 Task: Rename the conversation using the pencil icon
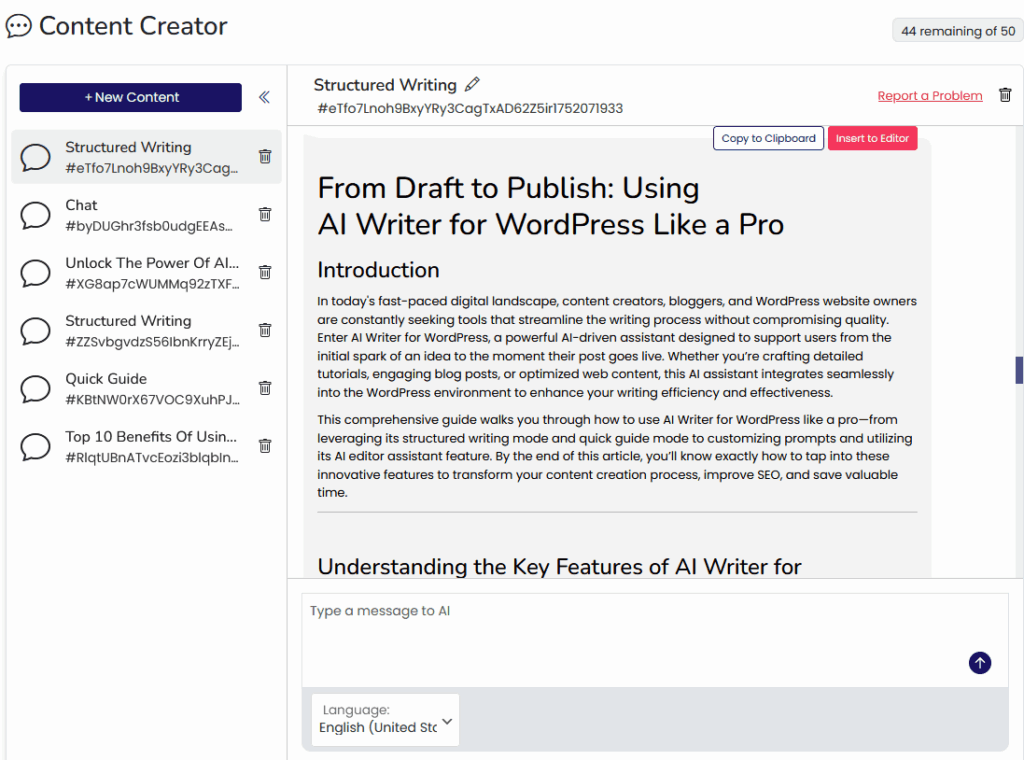pyautogui.click(x=472, y=84)
